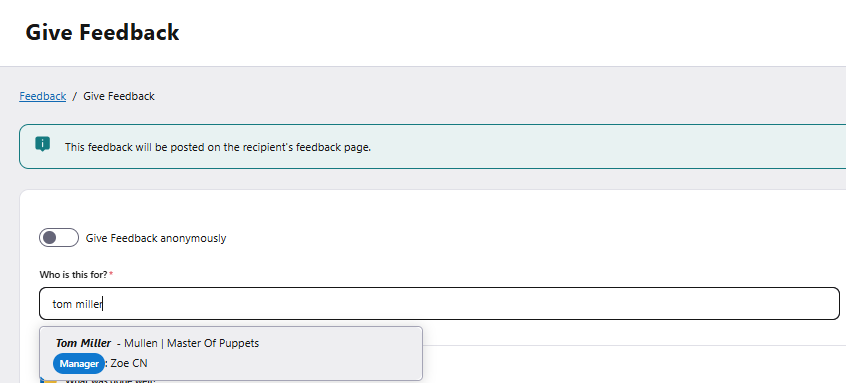This screenshot has width=846, height=383.
Task: Click the banner text about the recipient's feedback page
Action: tap(218, 147)
